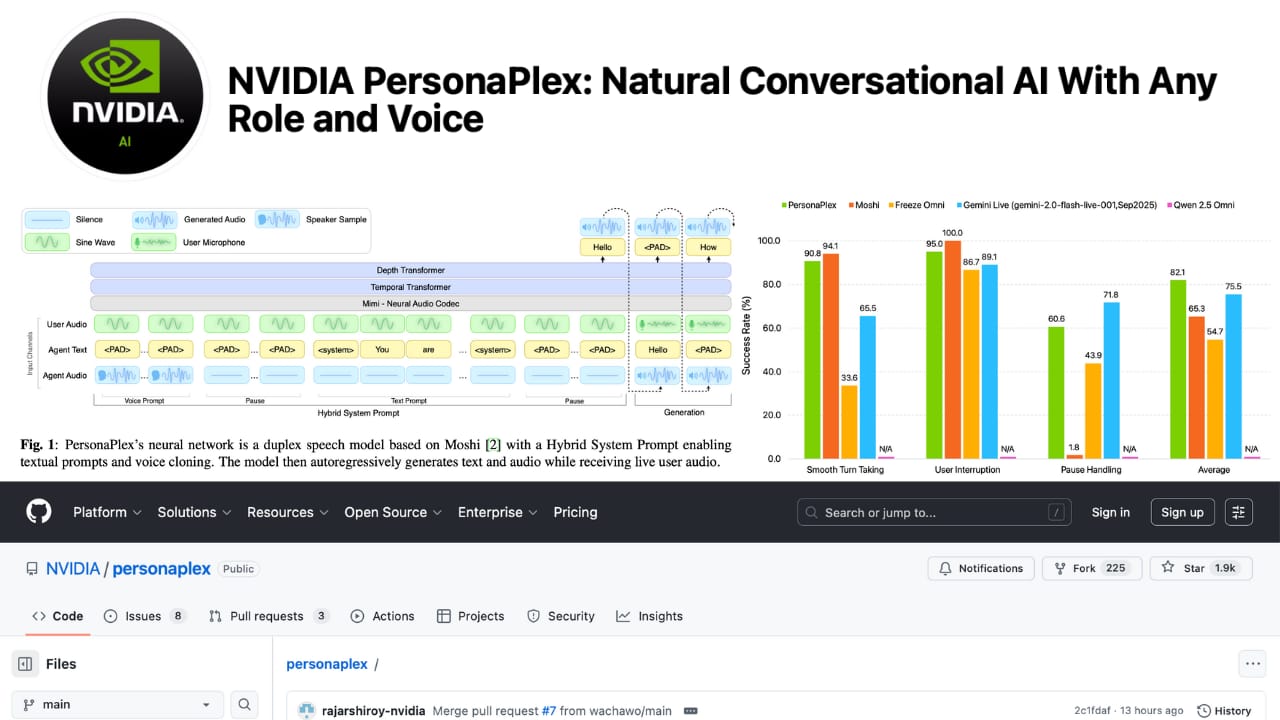
Task: Expand the Solutions menu
Action: pyautogui.click(x=194, y=512)
